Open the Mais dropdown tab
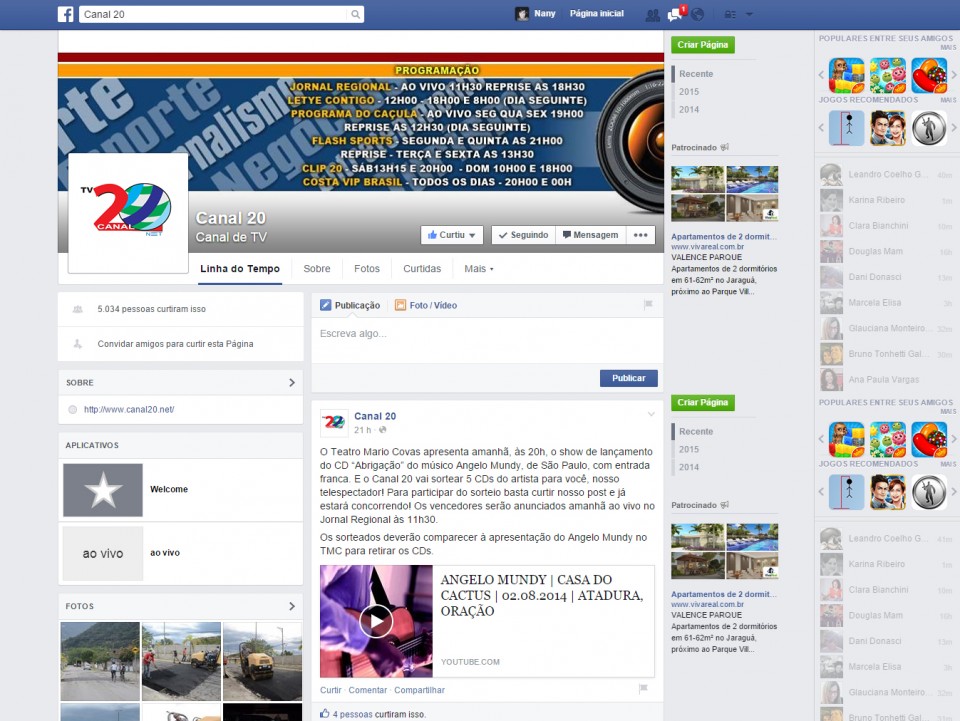960x721 pixels. click(x=479, y=269)
